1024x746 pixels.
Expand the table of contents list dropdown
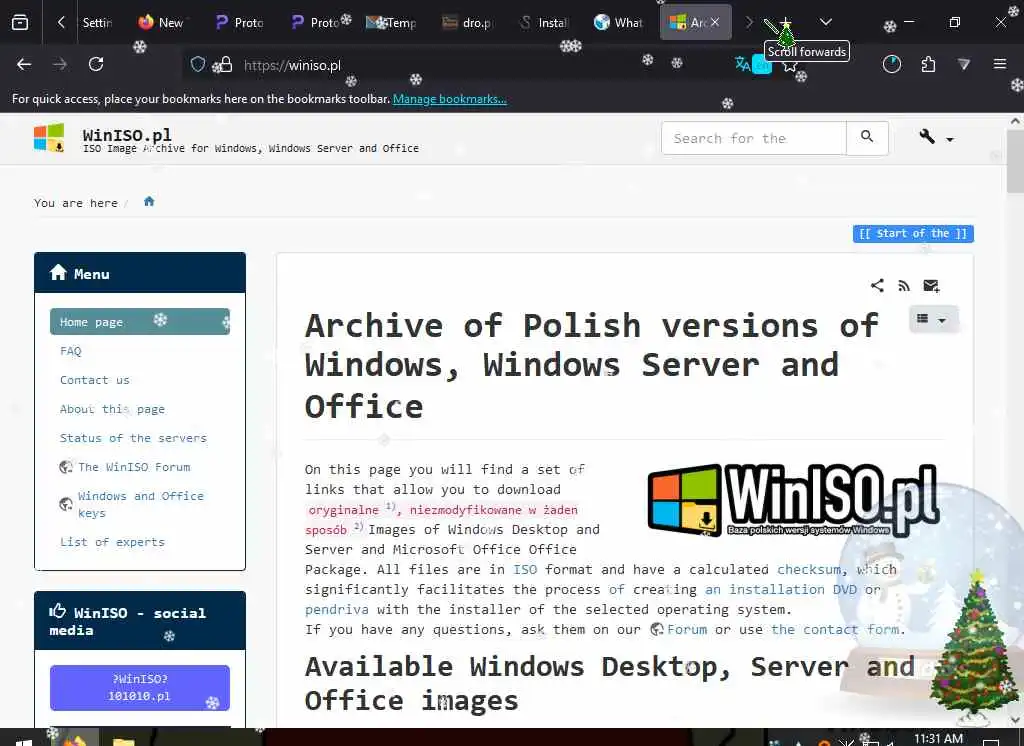point(932,319)
